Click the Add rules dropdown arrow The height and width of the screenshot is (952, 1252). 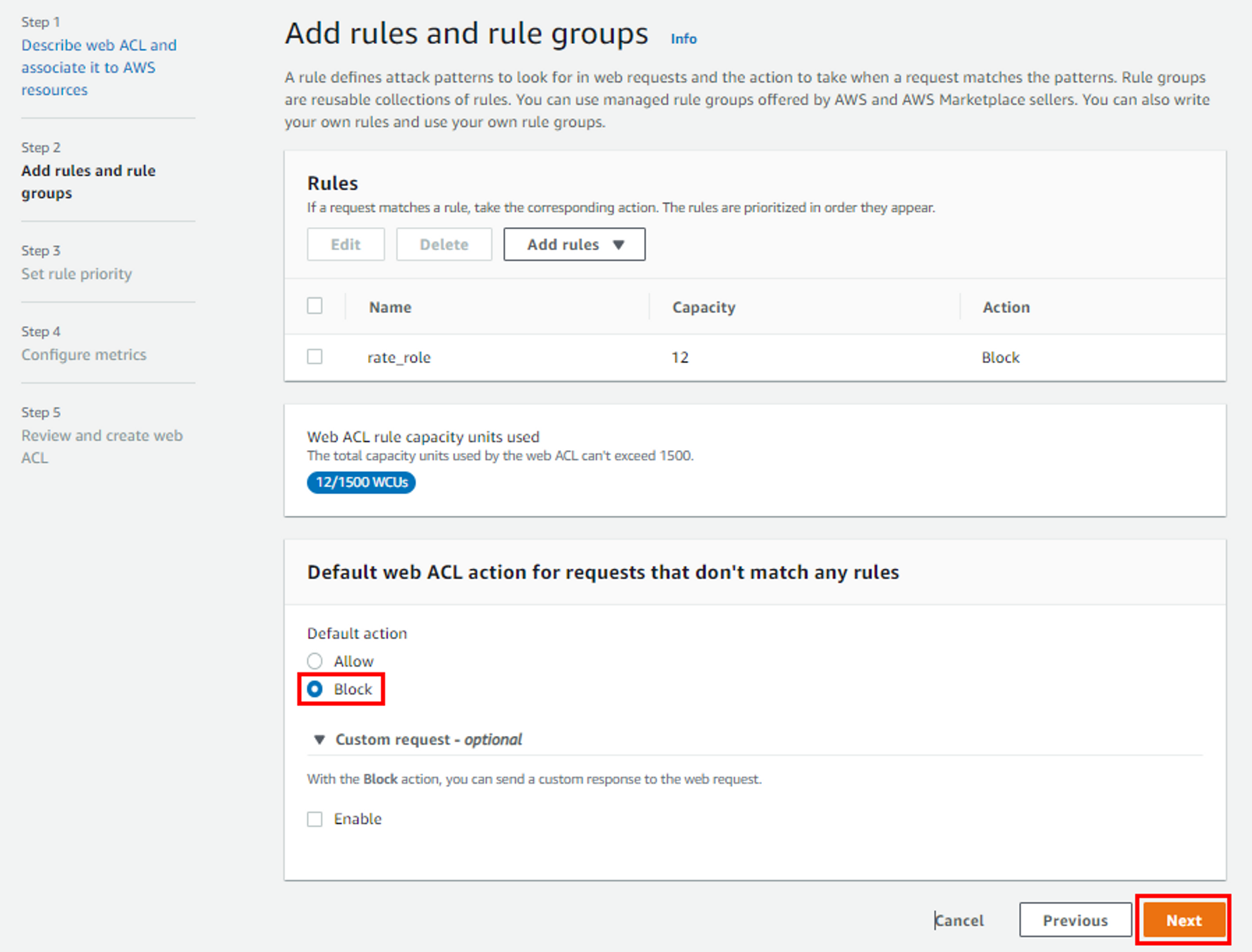[618, 245]
